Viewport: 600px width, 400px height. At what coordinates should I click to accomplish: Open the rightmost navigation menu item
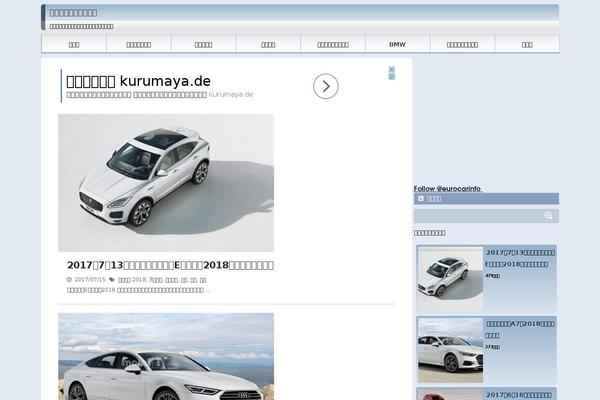pos(527,44)
